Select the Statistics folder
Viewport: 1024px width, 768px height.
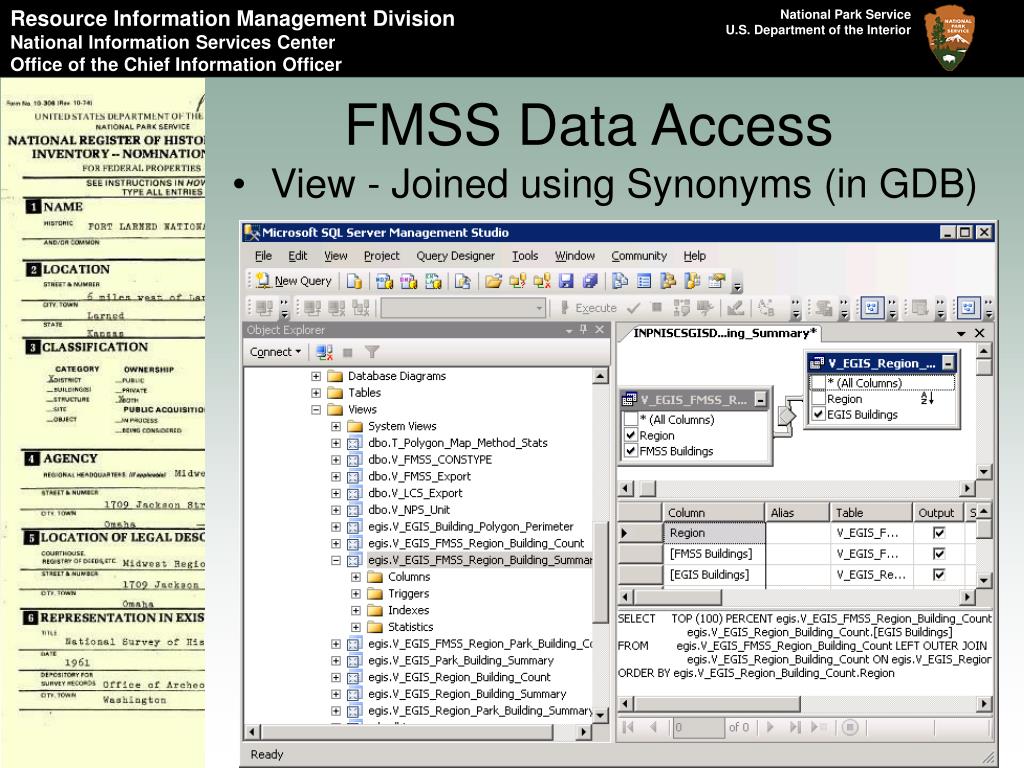pyautogui.click(x=410, y=627)
